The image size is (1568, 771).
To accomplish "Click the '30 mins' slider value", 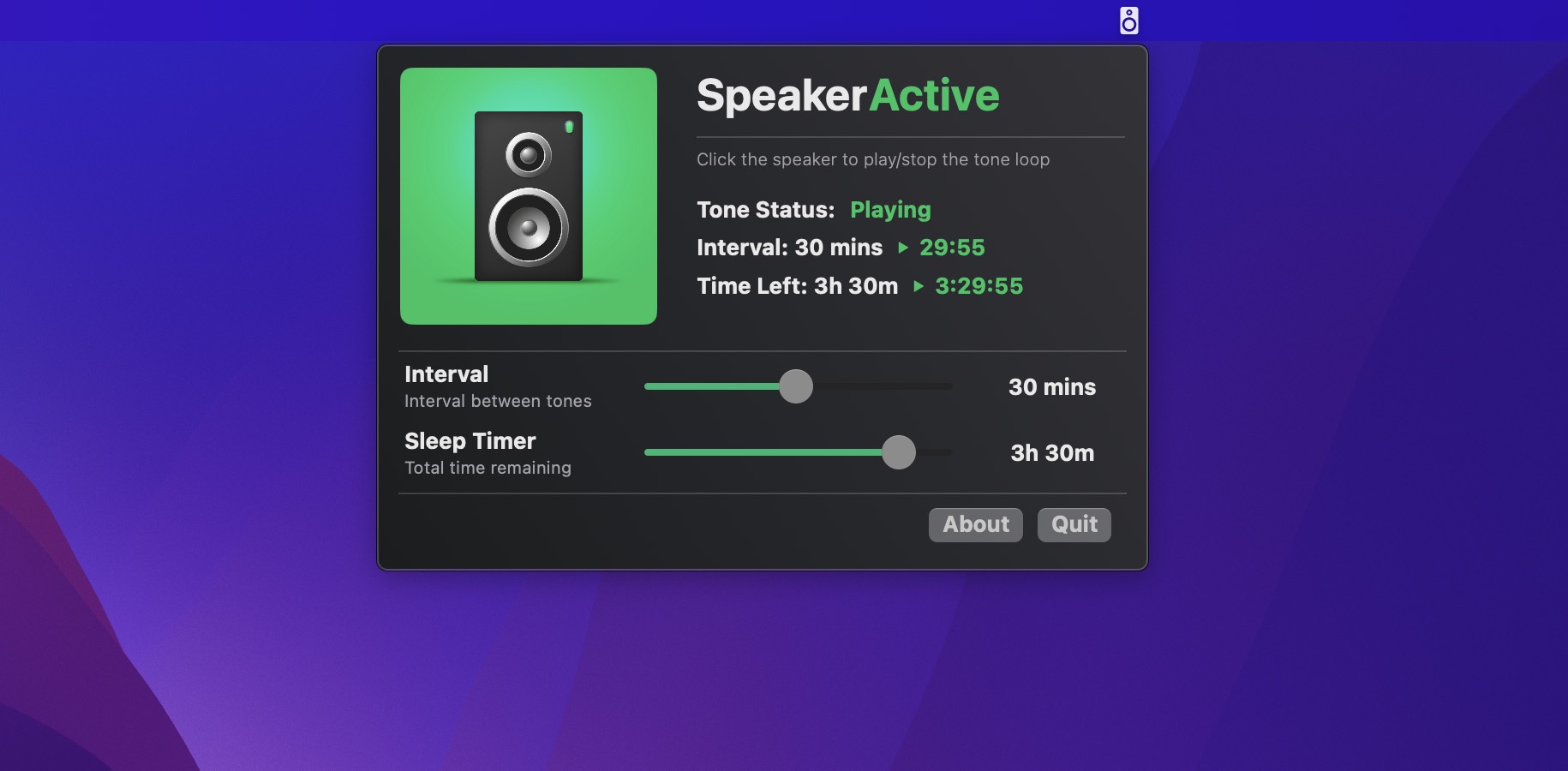I will [x=1052, y=387].
